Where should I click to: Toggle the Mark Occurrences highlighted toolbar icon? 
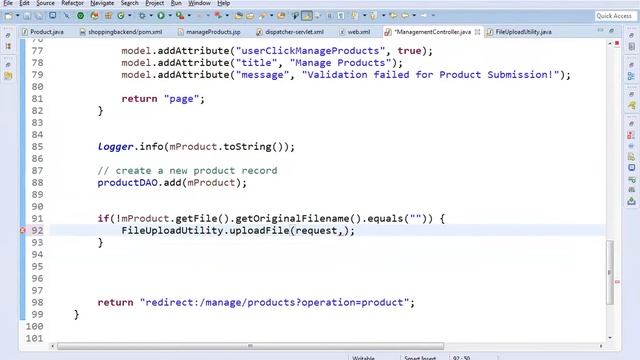[x=307, y=16]
